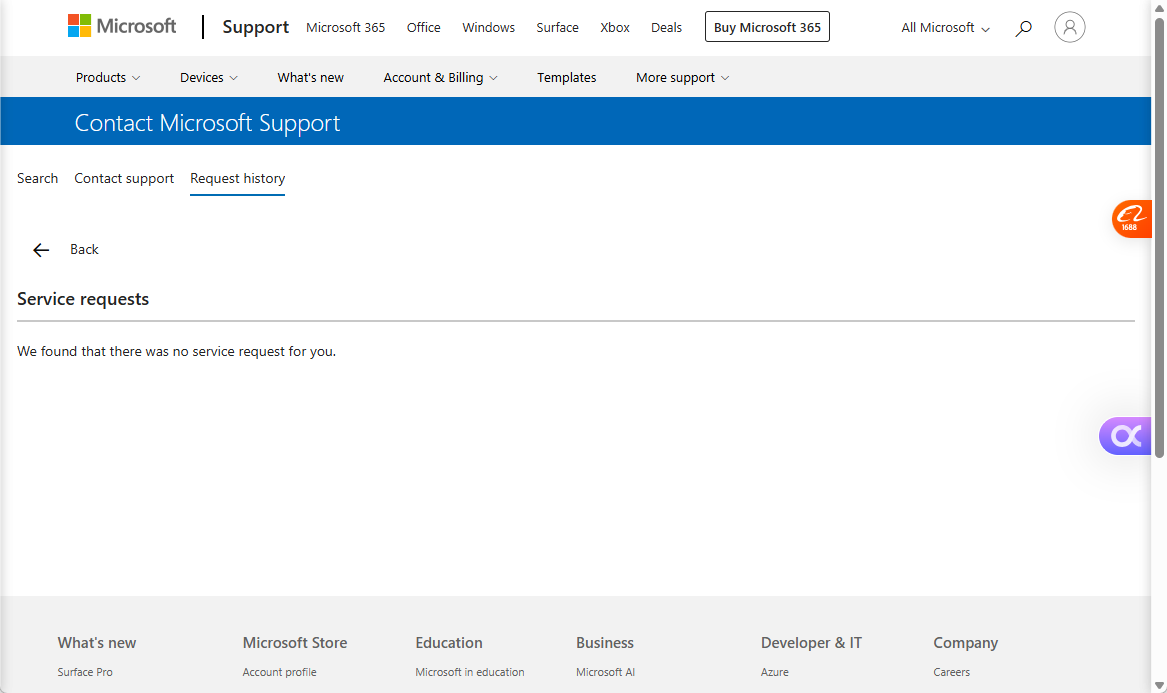Go to Microsoft 365 in top nav
Screen dimensions: 1167x693
(x=345, y=28)
